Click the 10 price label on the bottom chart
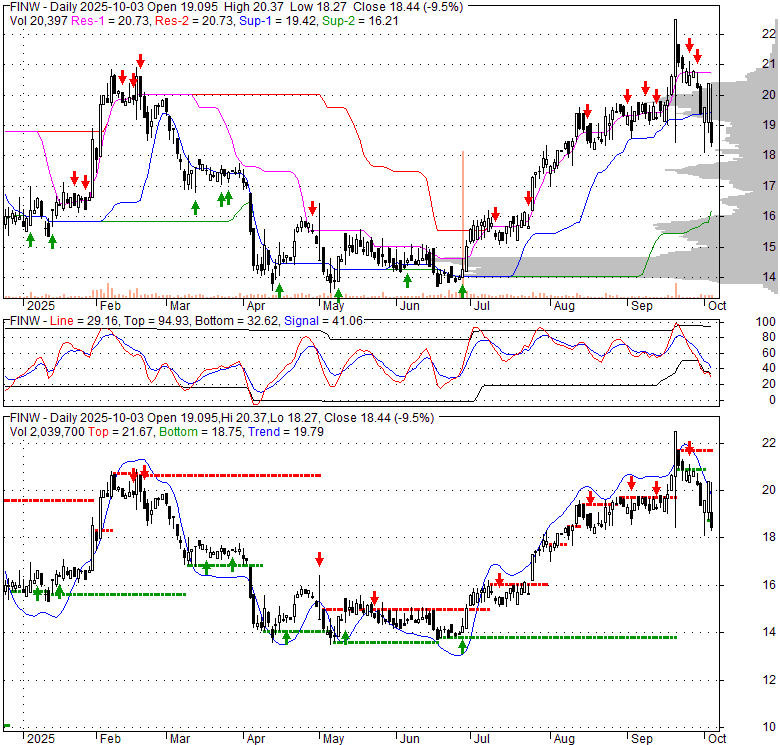780x745 pixels. coord(769,727)
